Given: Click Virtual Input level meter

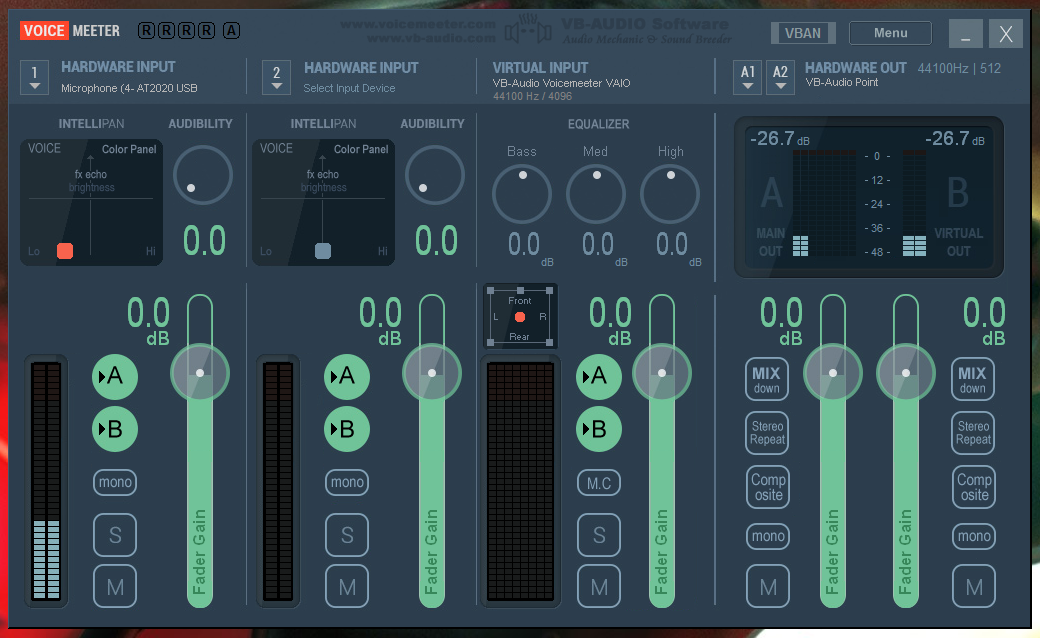Looking at the screenshot, I should (x=521, y=481).
